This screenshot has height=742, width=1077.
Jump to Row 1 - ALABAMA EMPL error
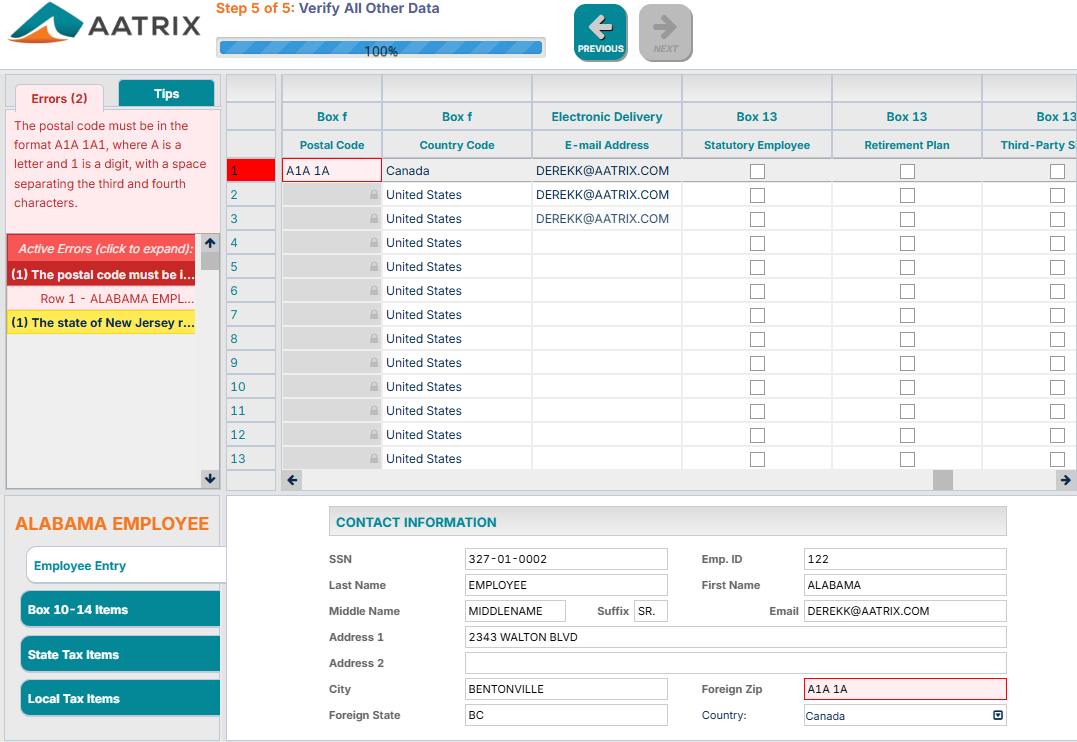pyautogui.click(x=102, y=298)
